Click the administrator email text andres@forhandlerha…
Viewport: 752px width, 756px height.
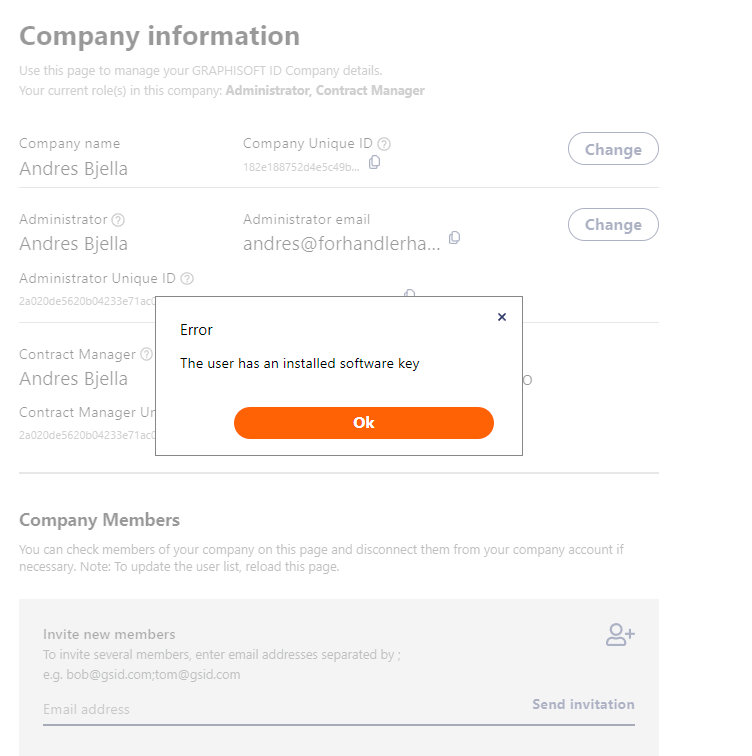pyautogui.click(x=341, y=243)
